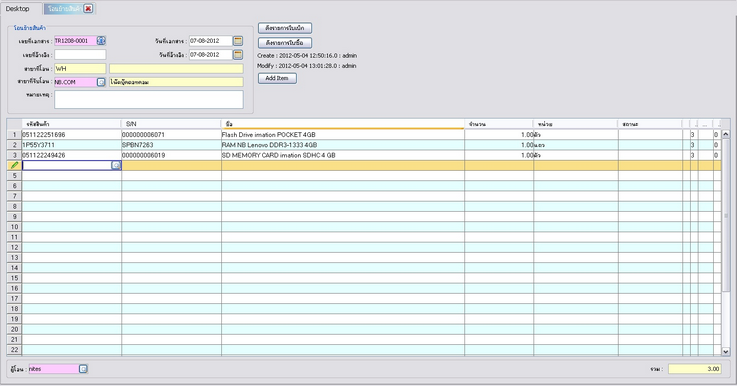
Task: Open the lookup beside the nites field
Action: (83, 369)
